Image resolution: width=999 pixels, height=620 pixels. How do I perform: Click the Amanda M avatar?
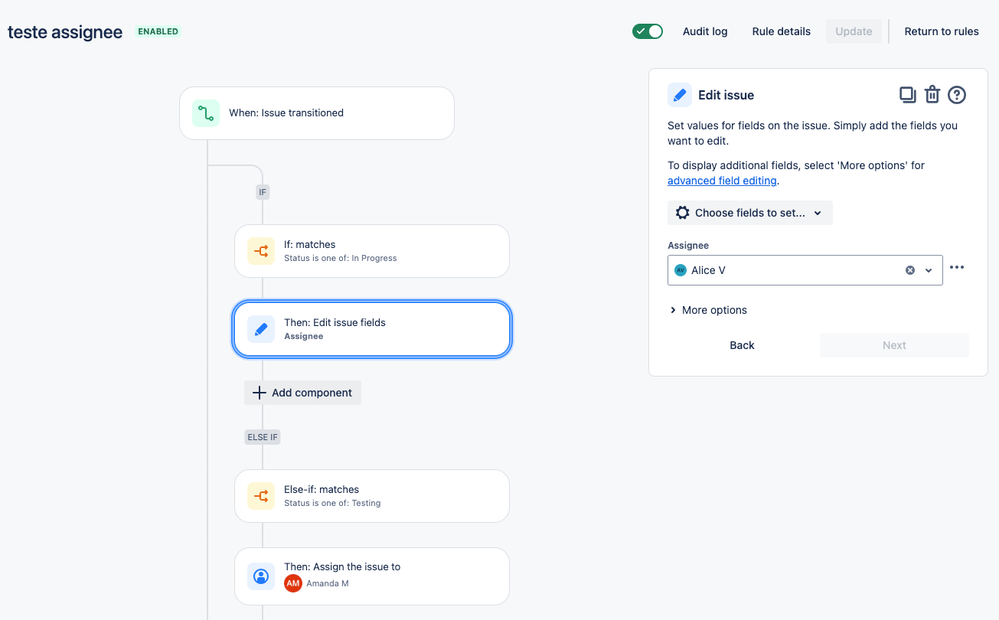click(293, 583)
